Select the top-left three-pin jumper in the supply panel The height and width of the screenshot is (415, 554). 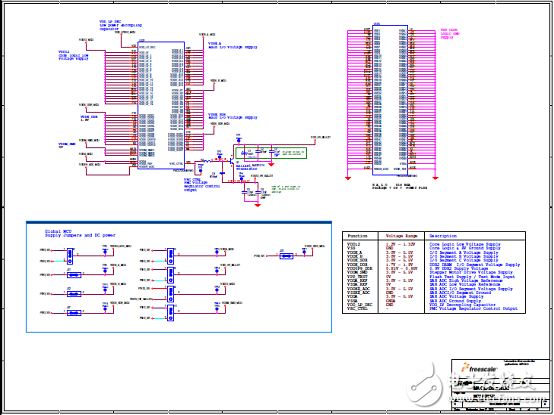point(70,256)
